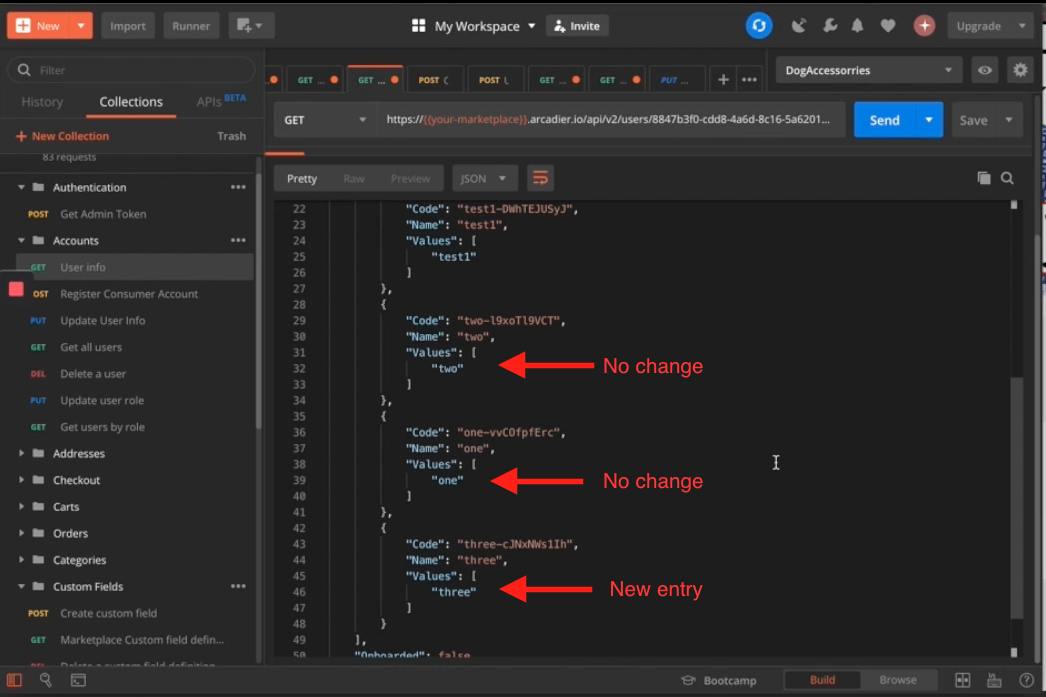Copy the response body to clipboard
This screenshot has height=697, width=1046.
[x=984, y=178]
